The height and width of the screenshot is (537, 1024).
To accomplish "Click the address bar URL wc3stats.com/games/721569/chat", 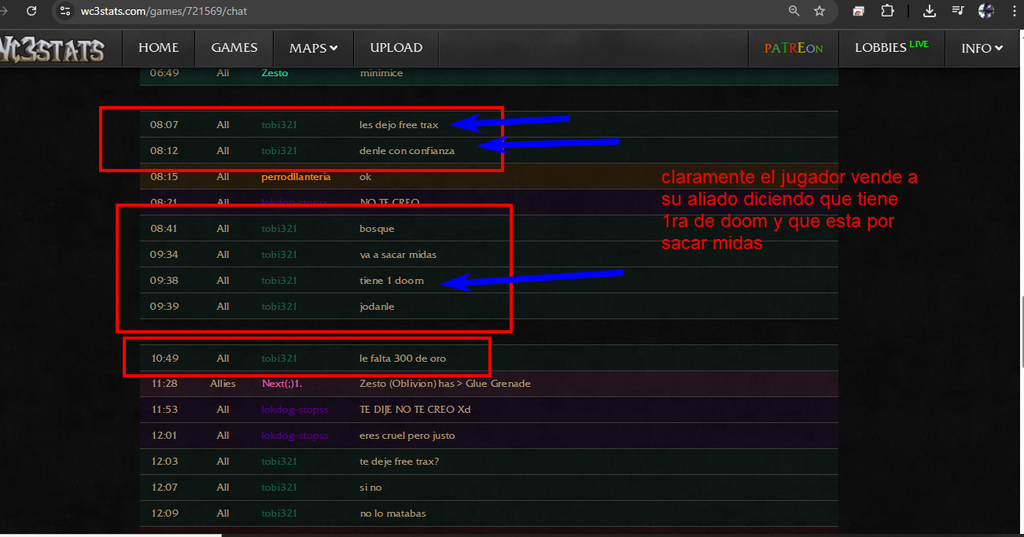I will (x=163, y=11).
